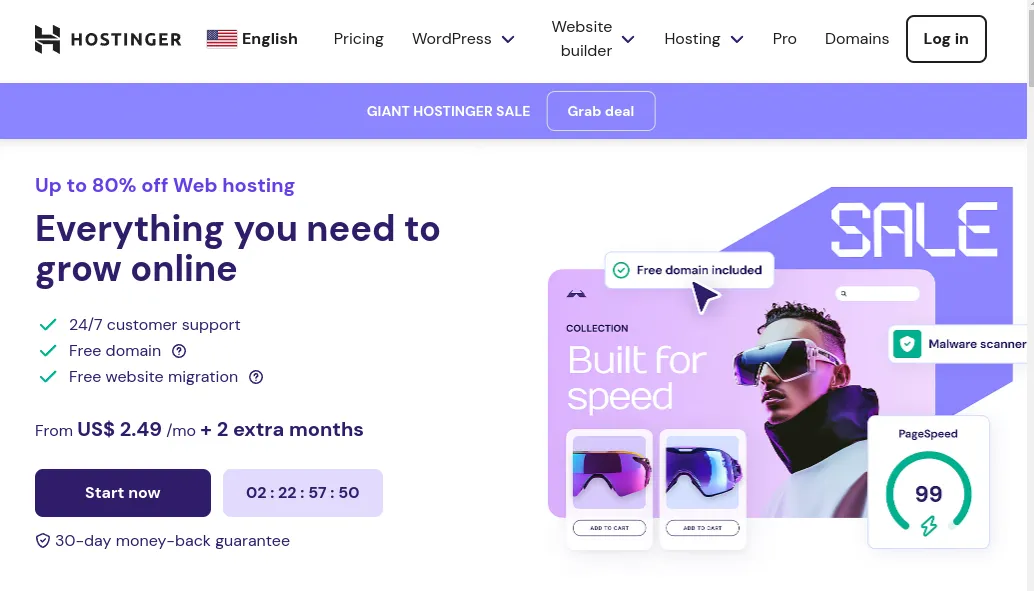Go to the Domains page
Viewport: 1034px width, 591px height.
[x=856, y=39]
